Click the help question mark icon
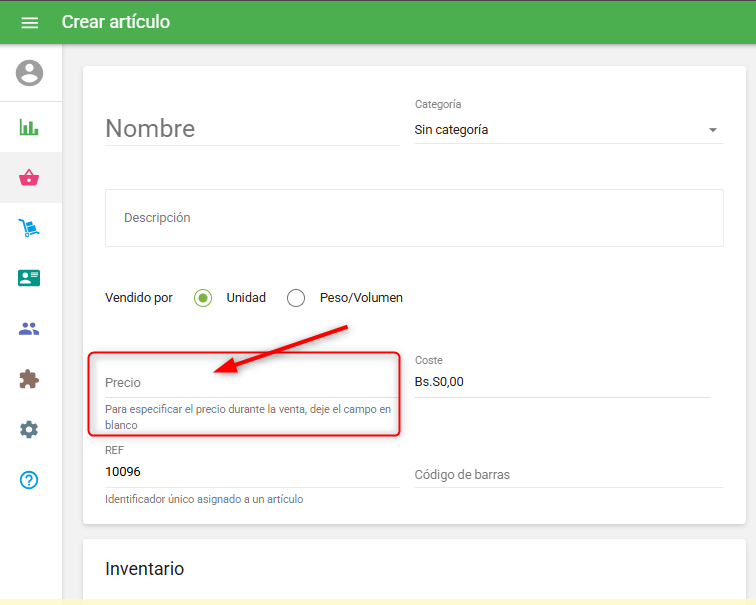 (29, 480)
